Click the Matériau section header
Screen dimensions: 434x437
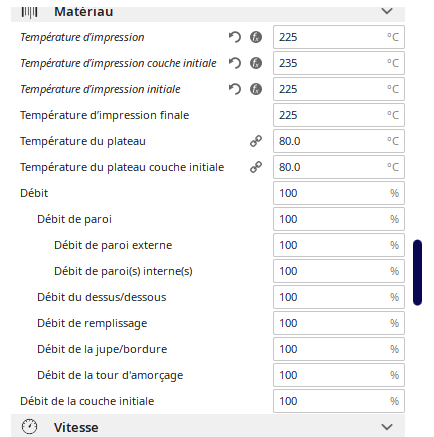coord(208,13)
